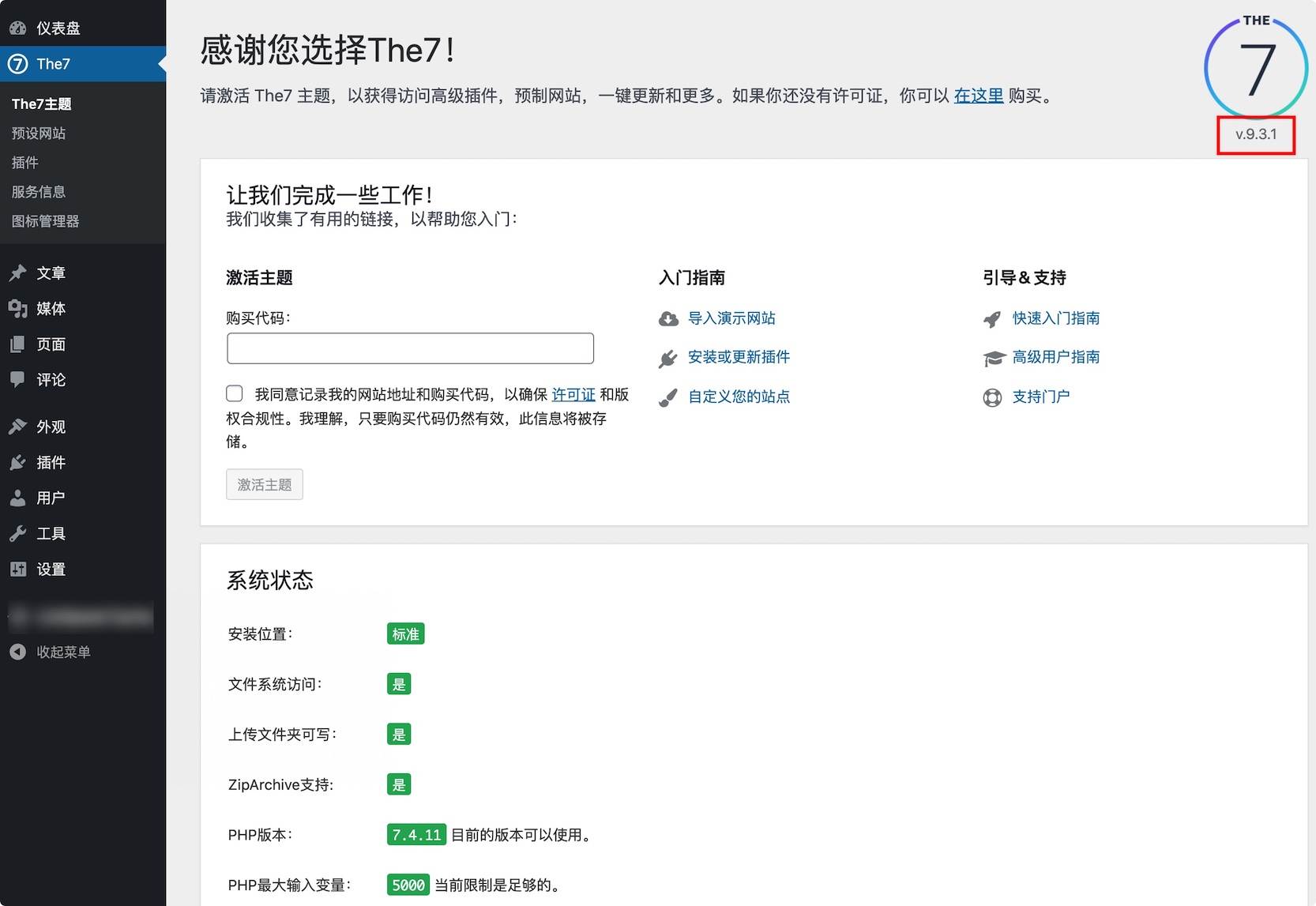Focus the 购买代码 input field

pyautogui.click(x=410, y=348)
